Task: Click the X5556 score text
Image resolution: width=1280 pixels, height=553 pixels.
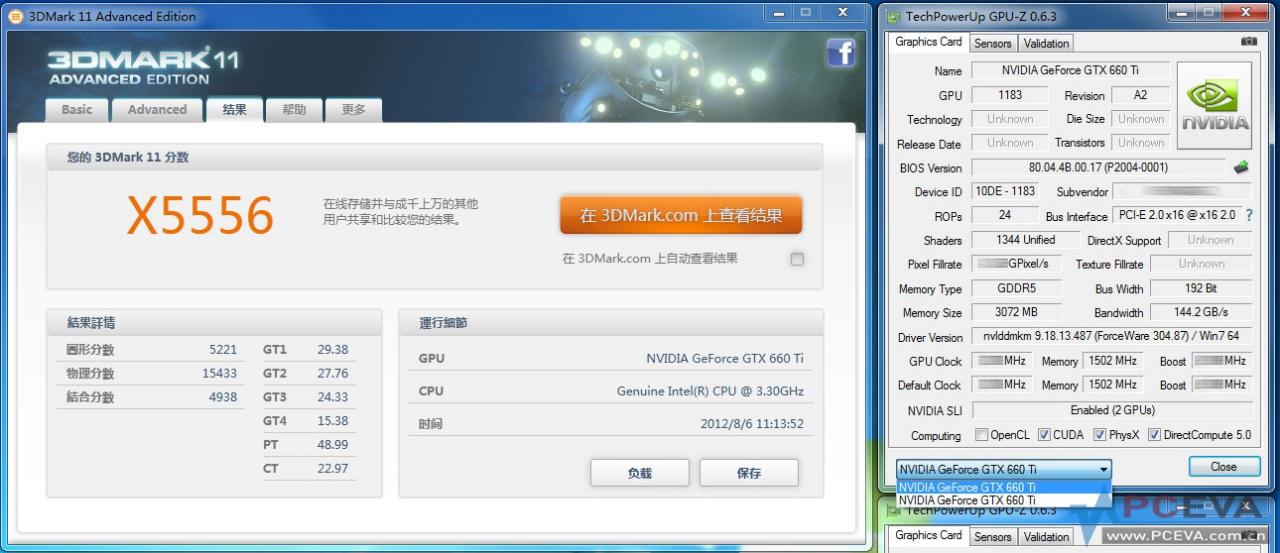Action: (x=200, y=215)
